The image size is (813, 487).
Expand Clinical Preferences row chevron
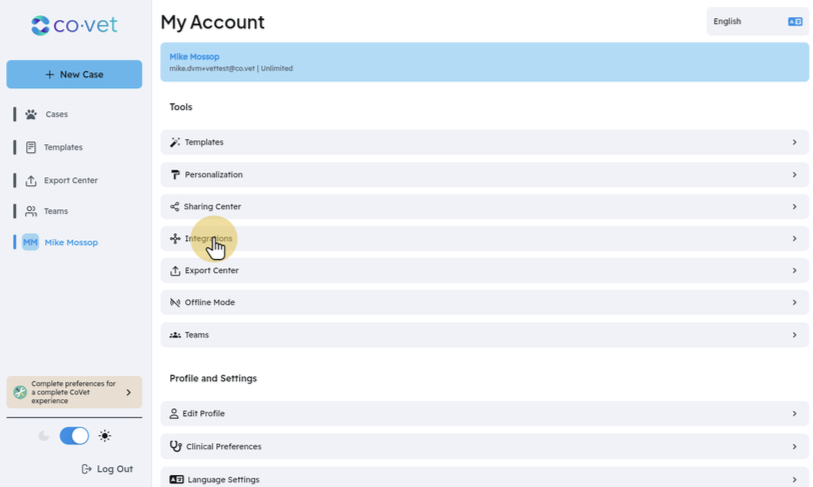794,446
